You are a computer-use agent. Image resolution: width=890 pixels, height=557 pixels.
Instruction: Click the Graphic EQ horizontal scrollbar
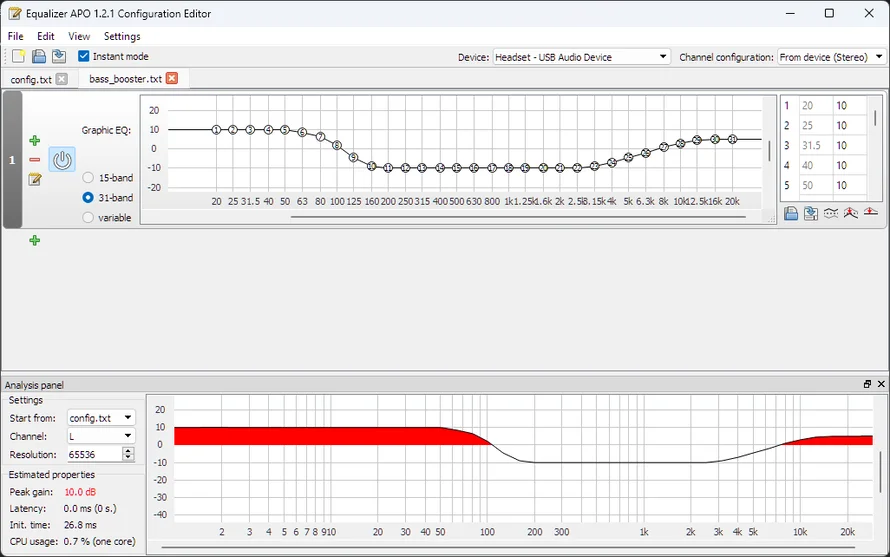click(x=518, y=216)
